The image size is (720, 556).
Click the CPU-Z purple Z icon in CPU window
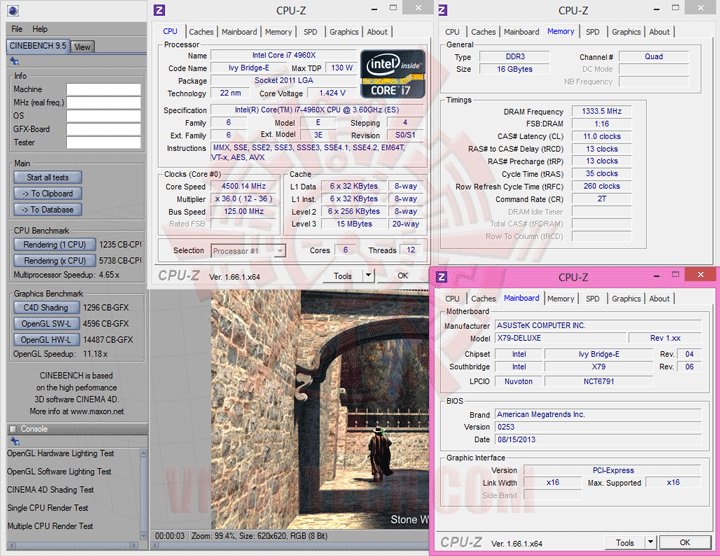click(x=160, y=10)
